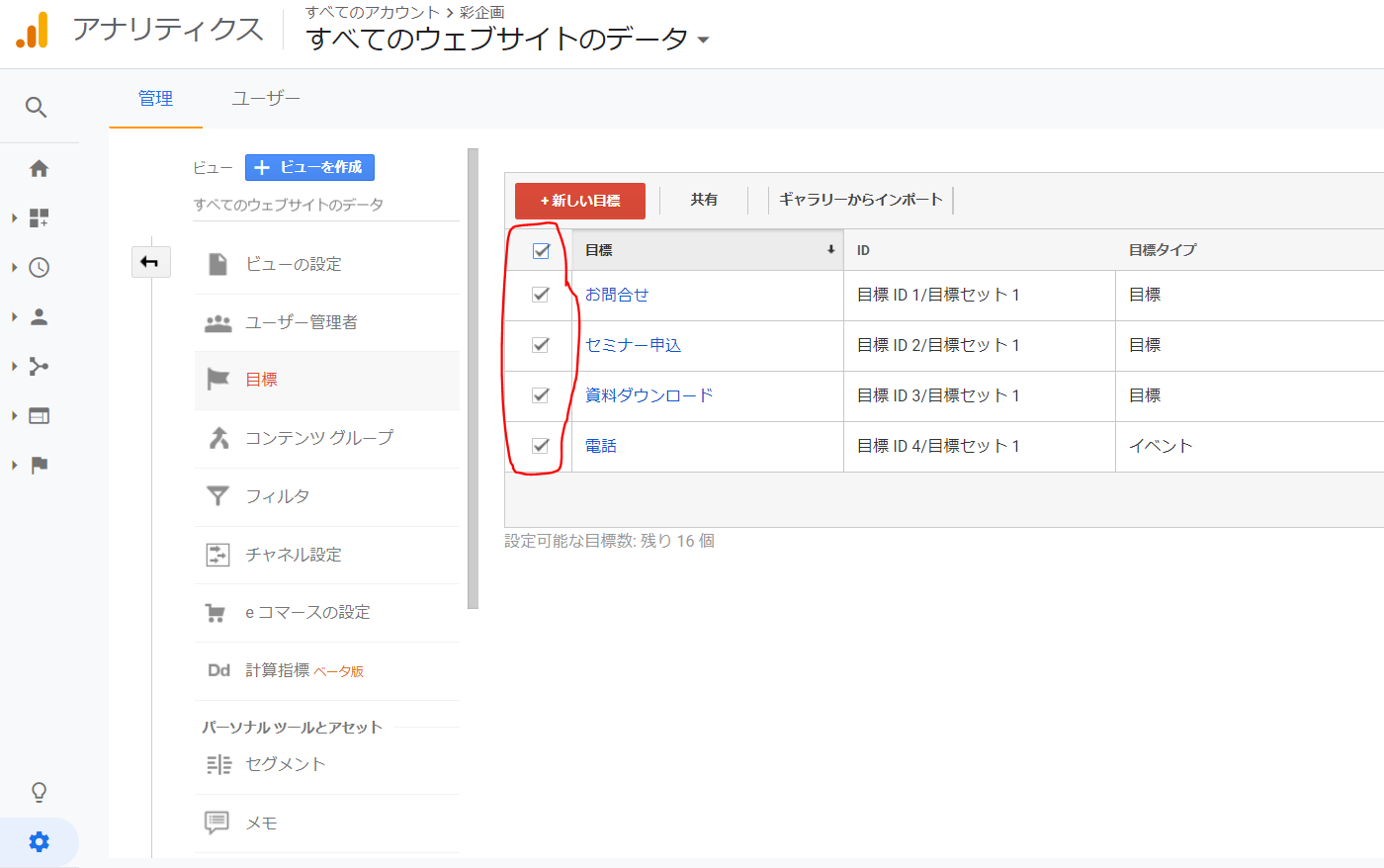The image size is (1384, 868).
Task: Go to the Home icon
Action: [x=39, y=168]
